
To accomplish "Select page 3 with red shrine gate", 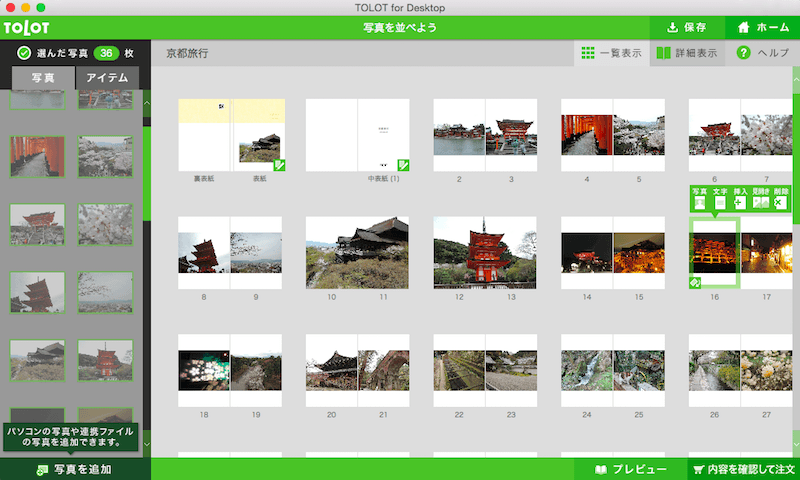I will coord(511,135).
